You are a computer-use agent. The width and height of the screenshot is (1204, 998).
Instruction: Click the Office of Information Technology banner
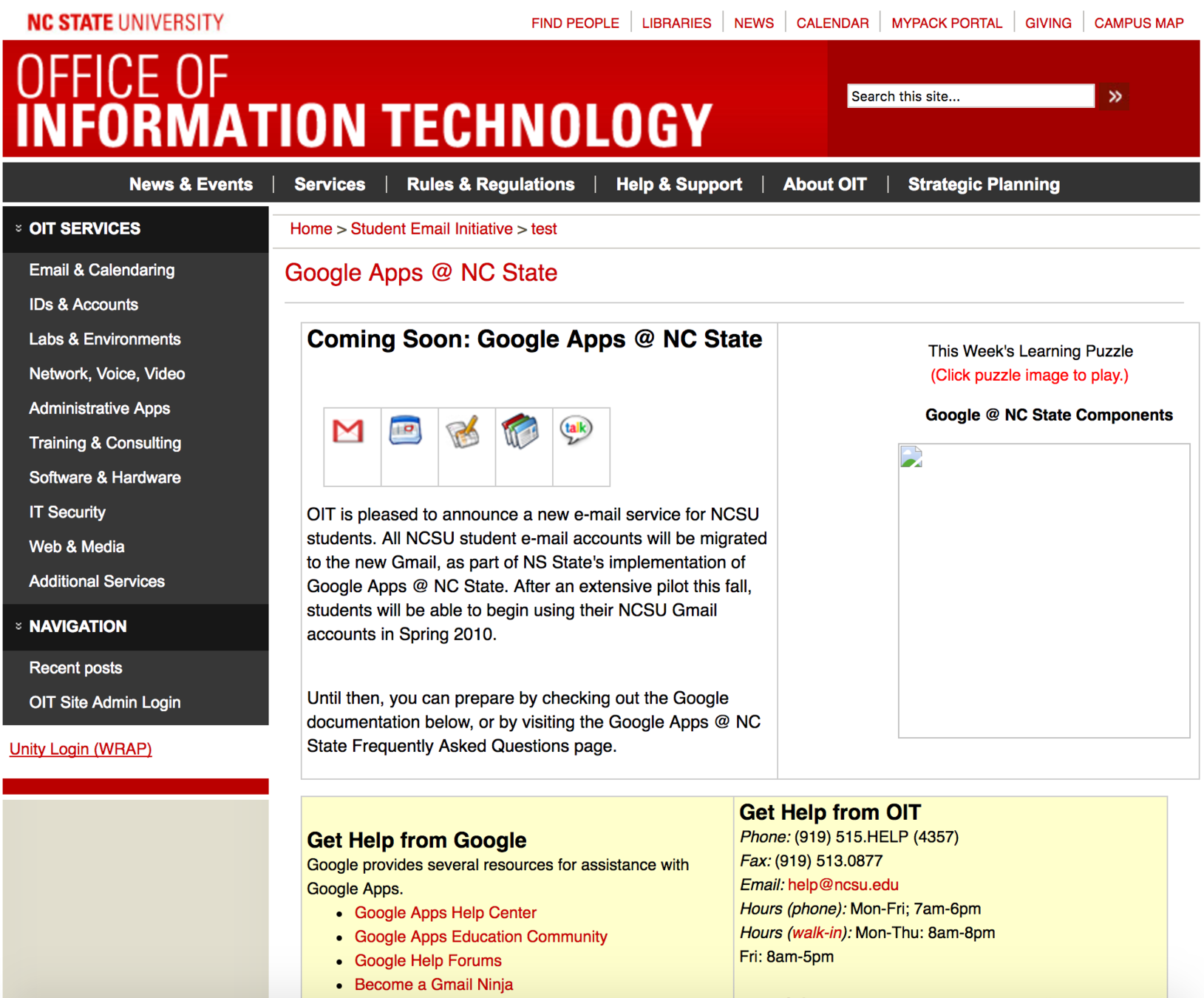coord(364,101)
